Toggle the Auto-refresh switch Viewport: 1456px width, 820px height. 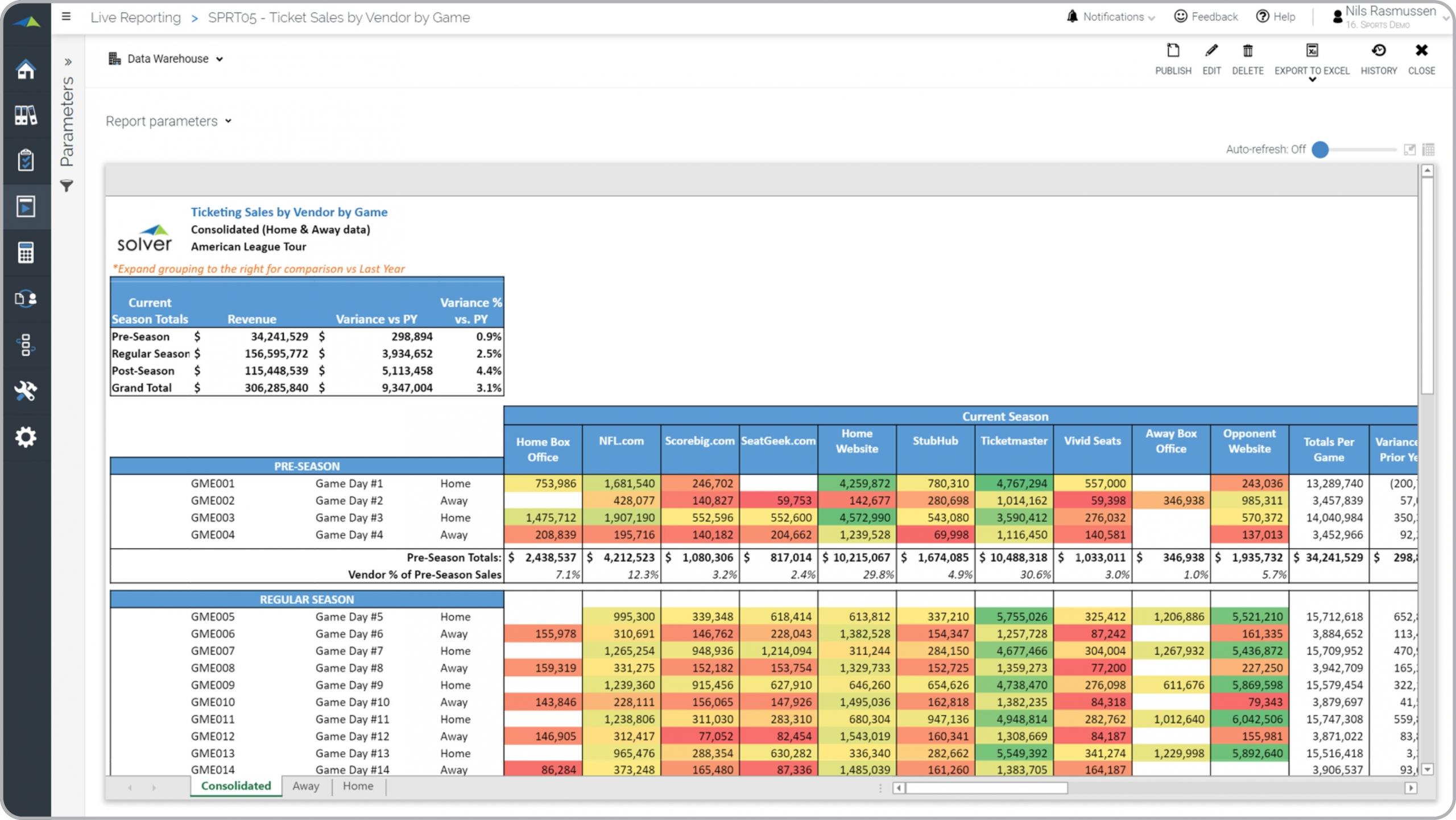1321,150
